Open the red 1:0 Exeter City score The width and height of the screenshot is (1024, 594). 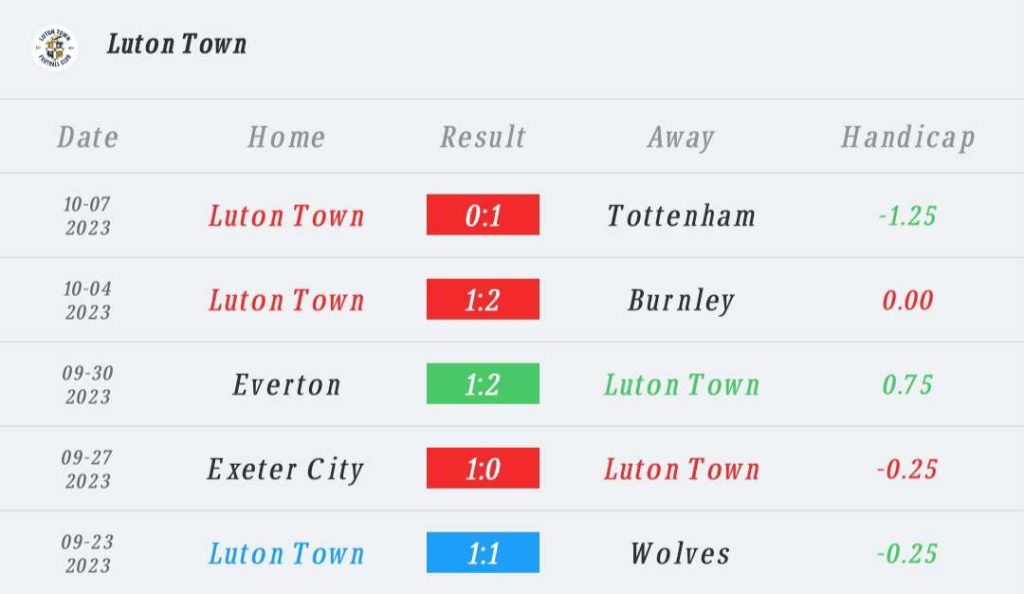click(x=483, y=468)
